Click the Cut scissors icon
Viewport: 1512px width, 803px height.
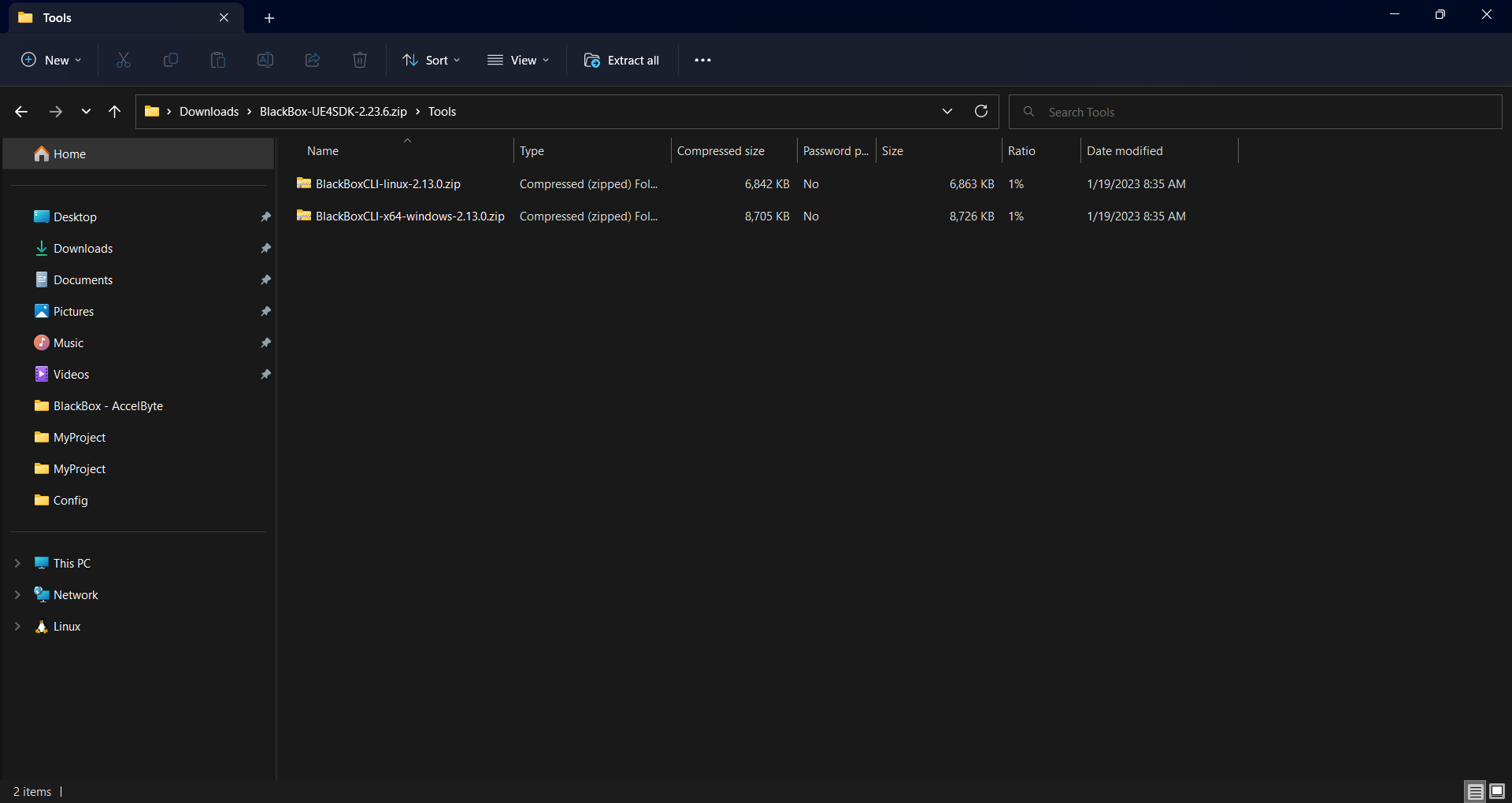click(124, 60)
